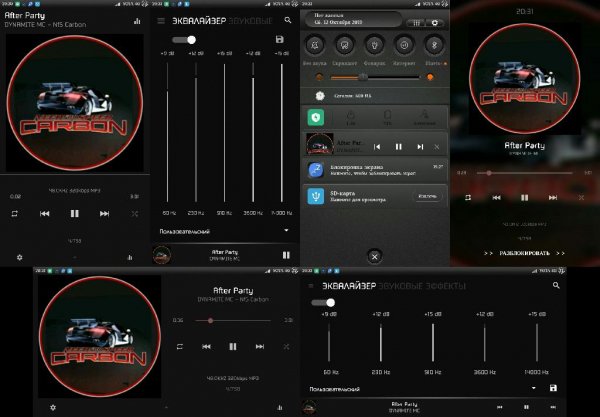The height and width of the screenshot is (417, 600).
Task: Toggle the flashlight in notification shade
Action: [x=374, y=45]
